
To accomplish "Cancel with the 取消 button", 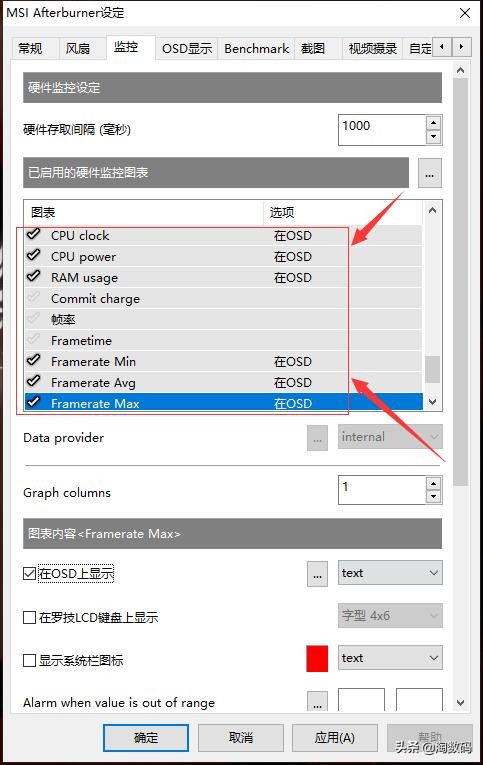I will click(241, 737).
